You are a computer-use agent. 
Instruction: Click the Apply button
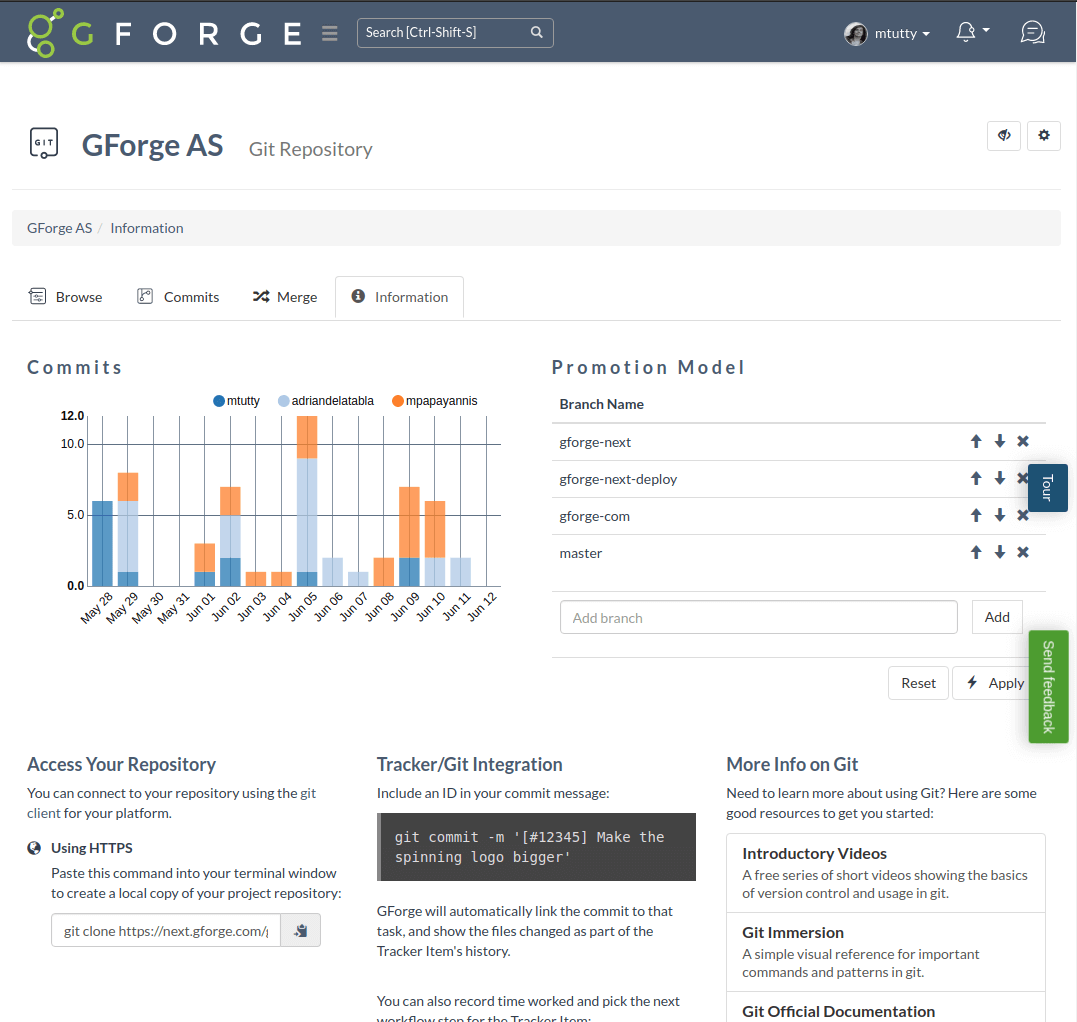click(994, 683)
